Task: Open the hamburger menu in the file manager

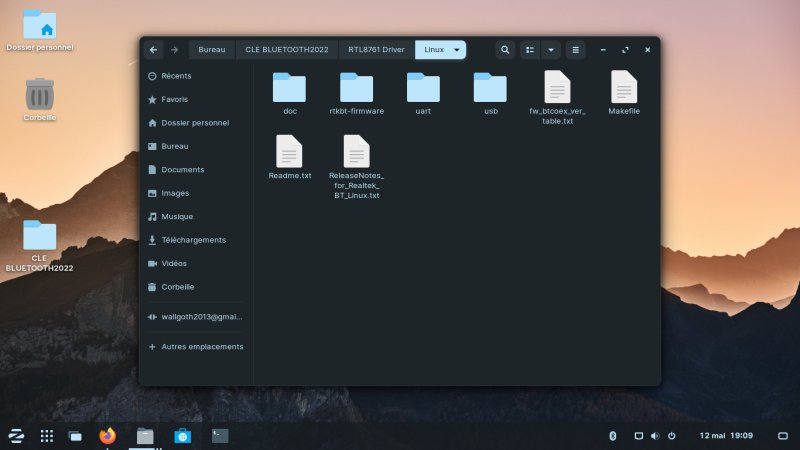Action: (x=575, y=49)
